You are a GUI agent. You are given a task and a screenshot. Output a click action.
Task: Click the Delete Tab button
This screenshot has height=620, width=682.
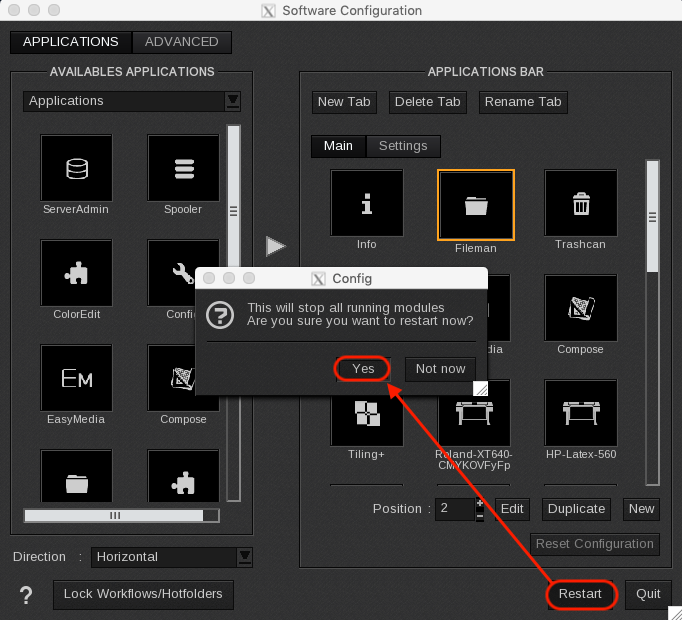pos(428,102)
